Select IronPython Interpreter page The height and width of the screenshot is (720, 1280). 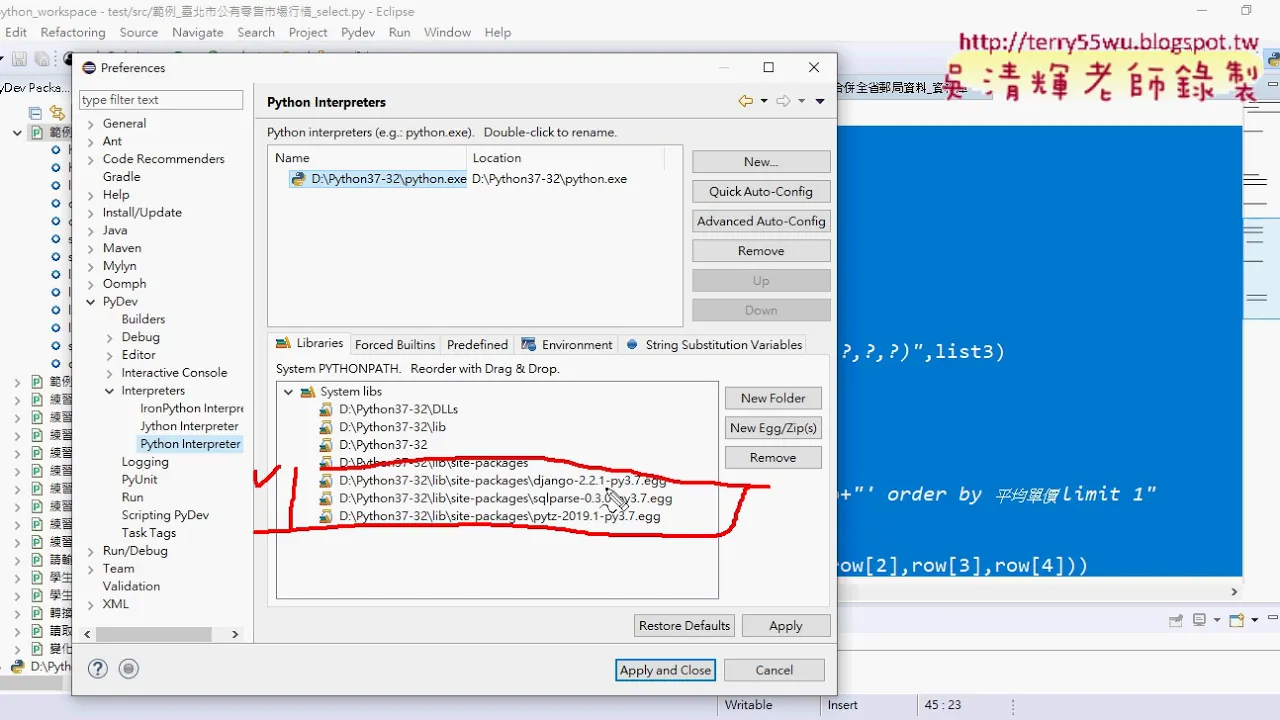tap(191, 408)
